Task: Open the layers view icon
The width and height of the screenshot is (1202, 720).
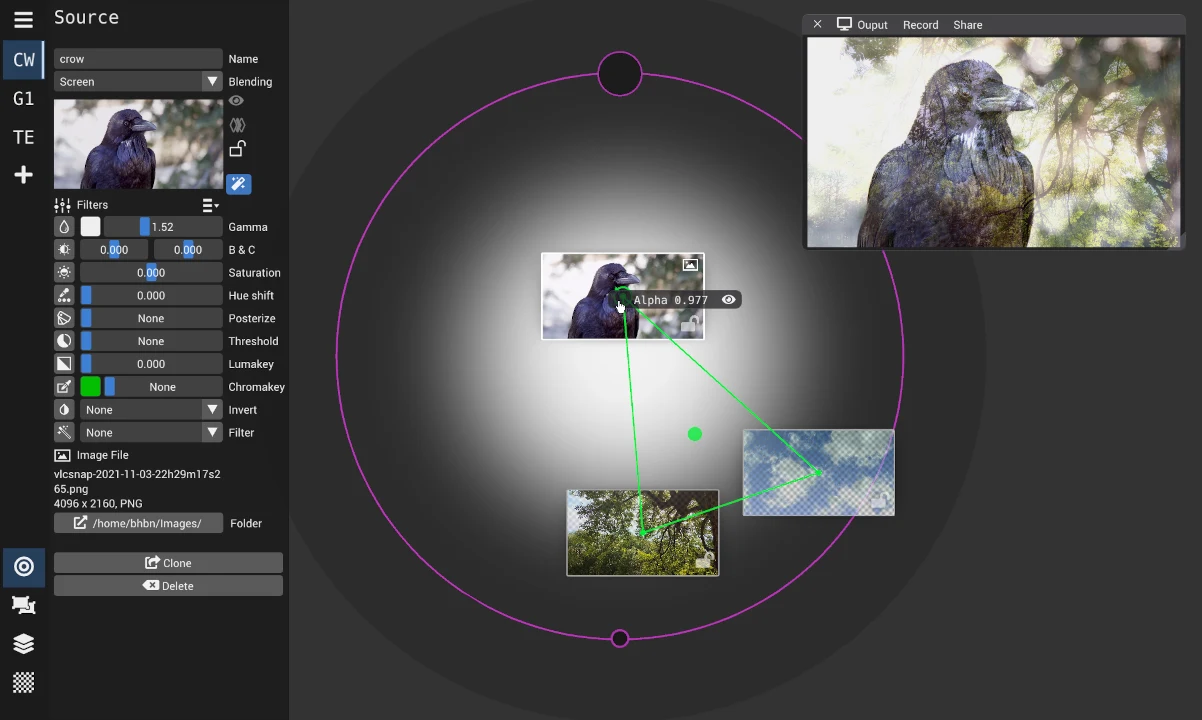Action: pyautogui.click(x=23, y=644)
